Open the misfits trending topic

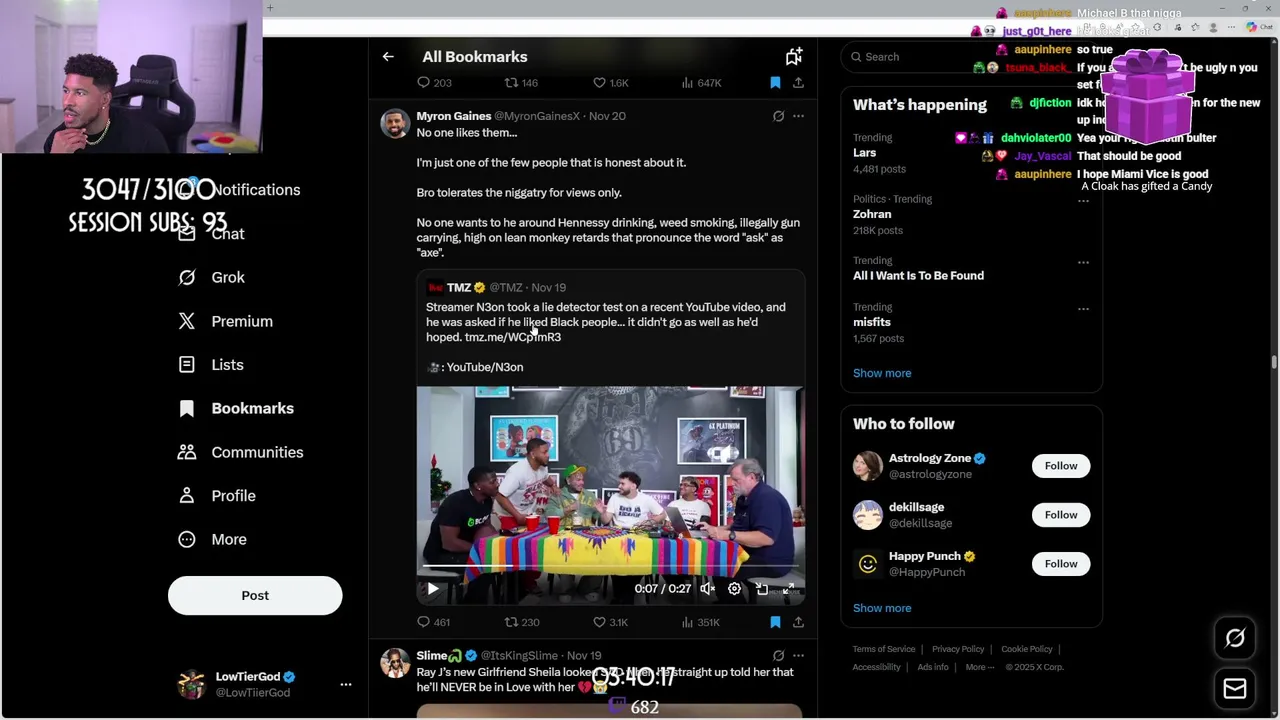[x=871, y=322]
